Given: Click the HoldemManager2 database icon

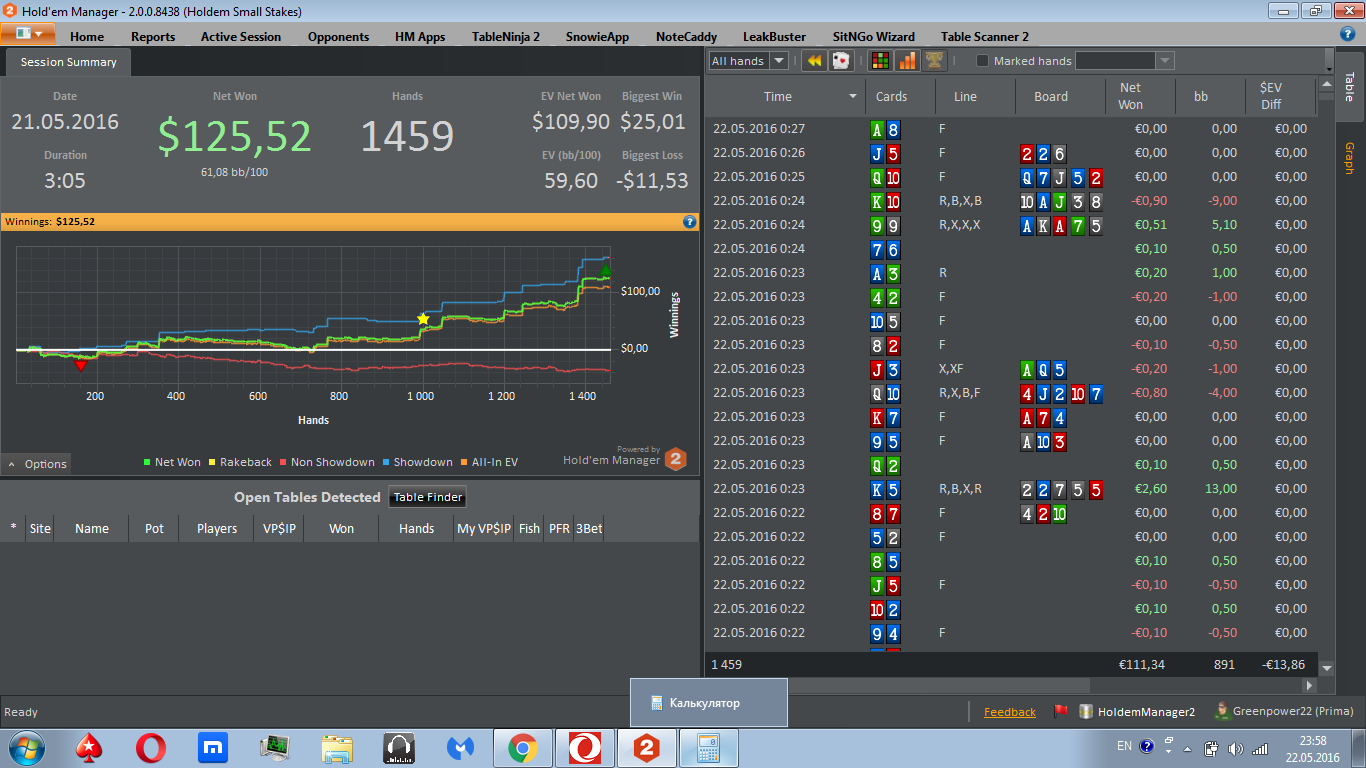Looking at the screenshot, I should (x=1085, y=712).
